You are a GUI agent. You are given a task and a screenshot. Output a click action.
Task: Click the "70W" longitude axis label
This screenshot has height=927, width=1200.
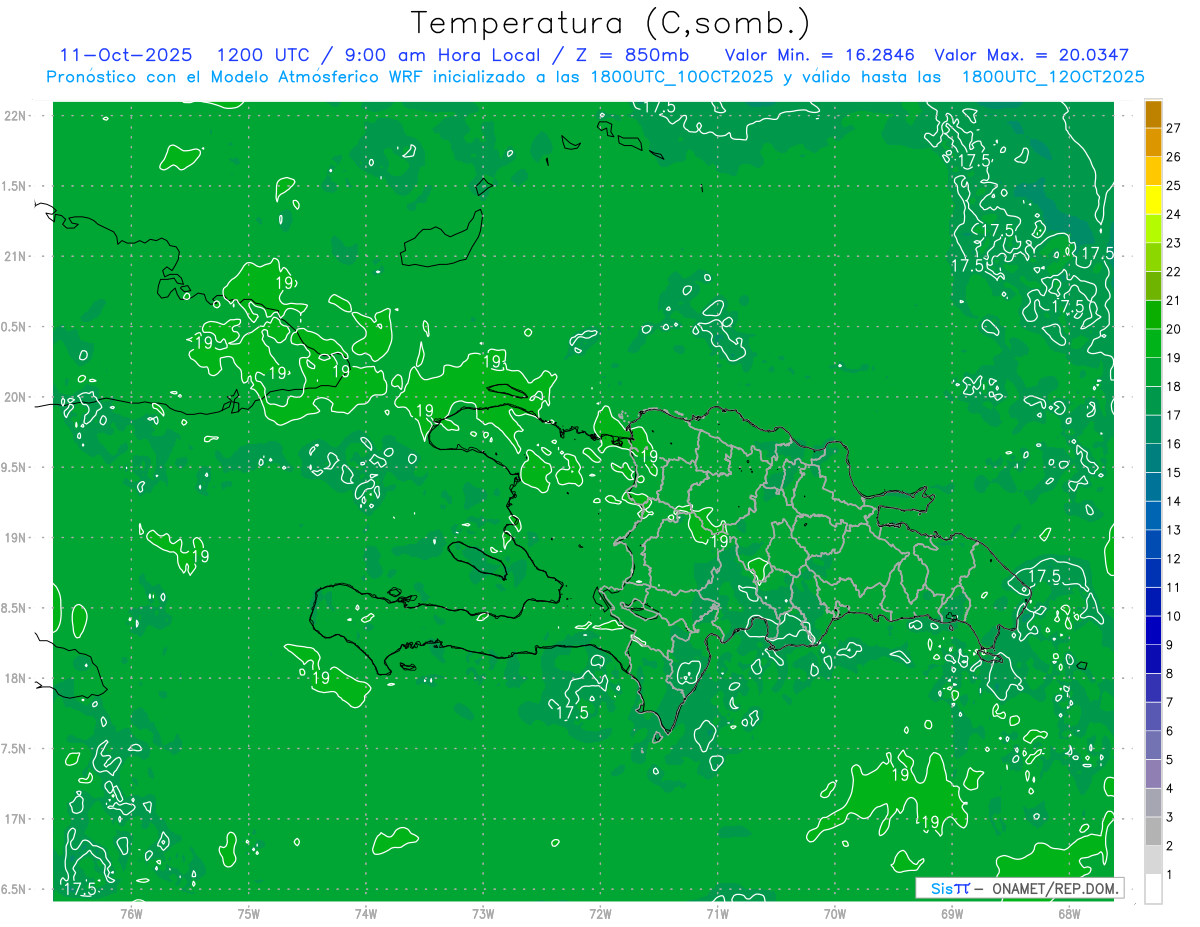(835, 913)
